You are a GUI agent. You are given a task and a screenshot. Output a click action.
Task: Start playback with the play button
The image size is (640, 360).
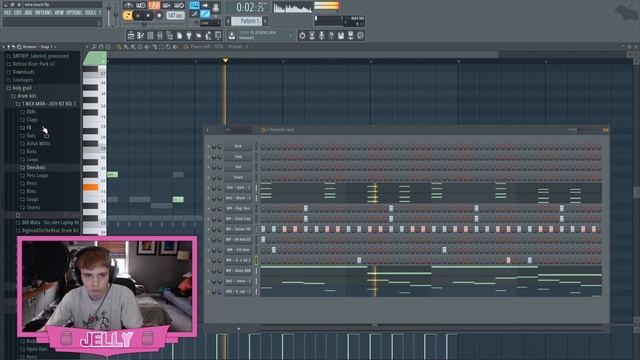point(138,16)
